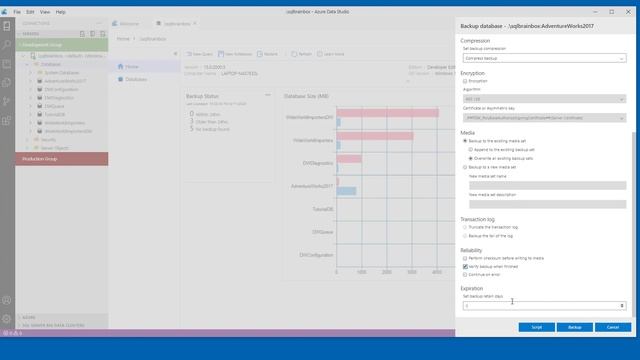The width and height of the screenshot is (640, 360).
Task: Open the Edit menu
Action: (x=30, y=12)
